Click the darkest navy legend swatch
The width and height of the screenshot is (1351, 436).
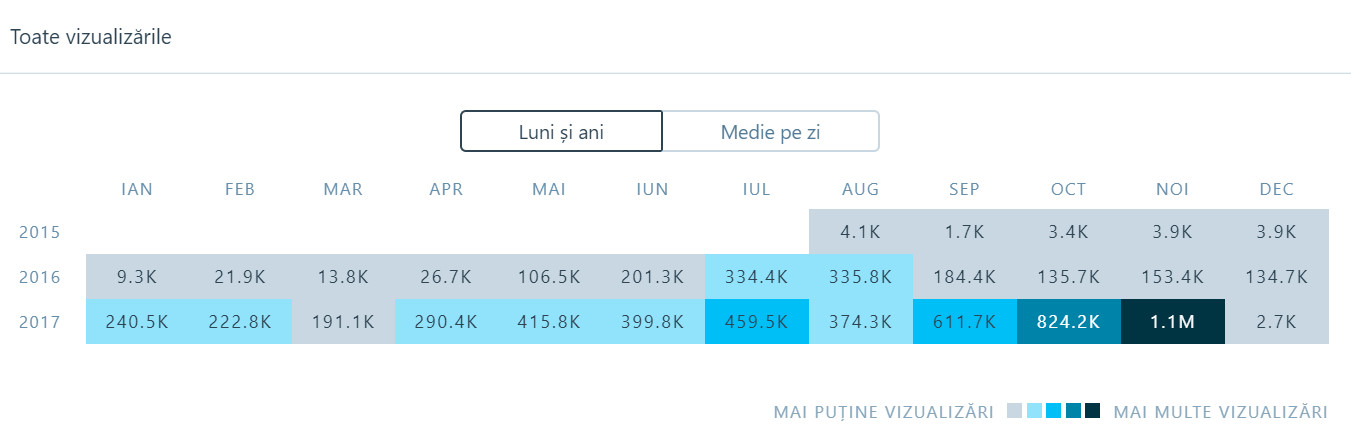1093,411
